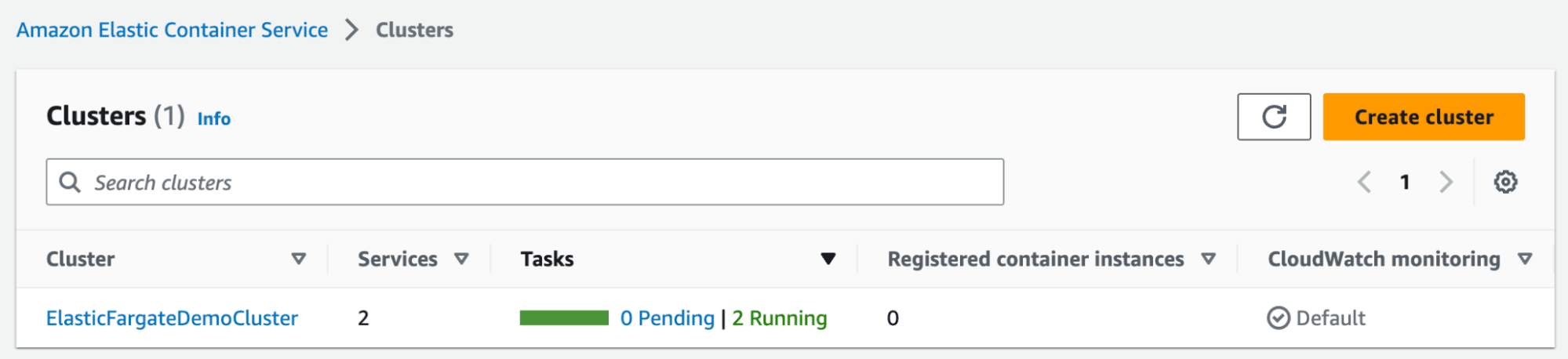Select the Clusters breadcrumb item

414,30
